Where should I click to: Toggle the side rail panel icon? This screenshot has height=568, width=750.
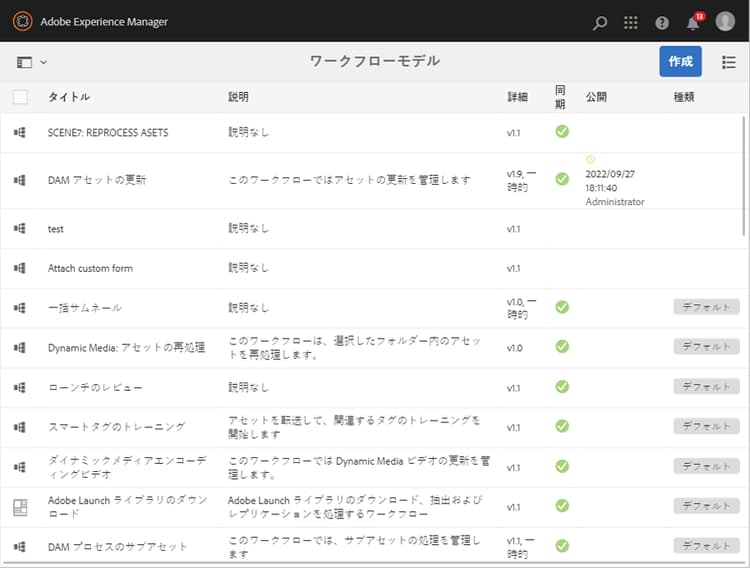[x=24, y=62]
